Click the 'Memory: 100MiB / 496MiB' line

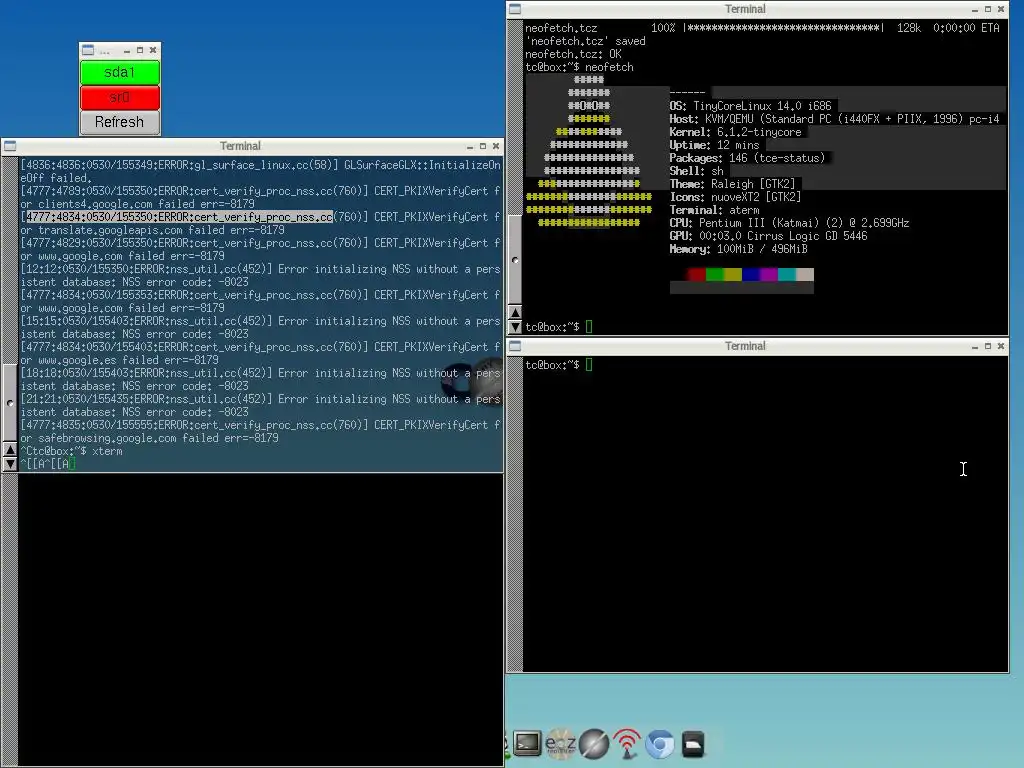click(739, 249)
